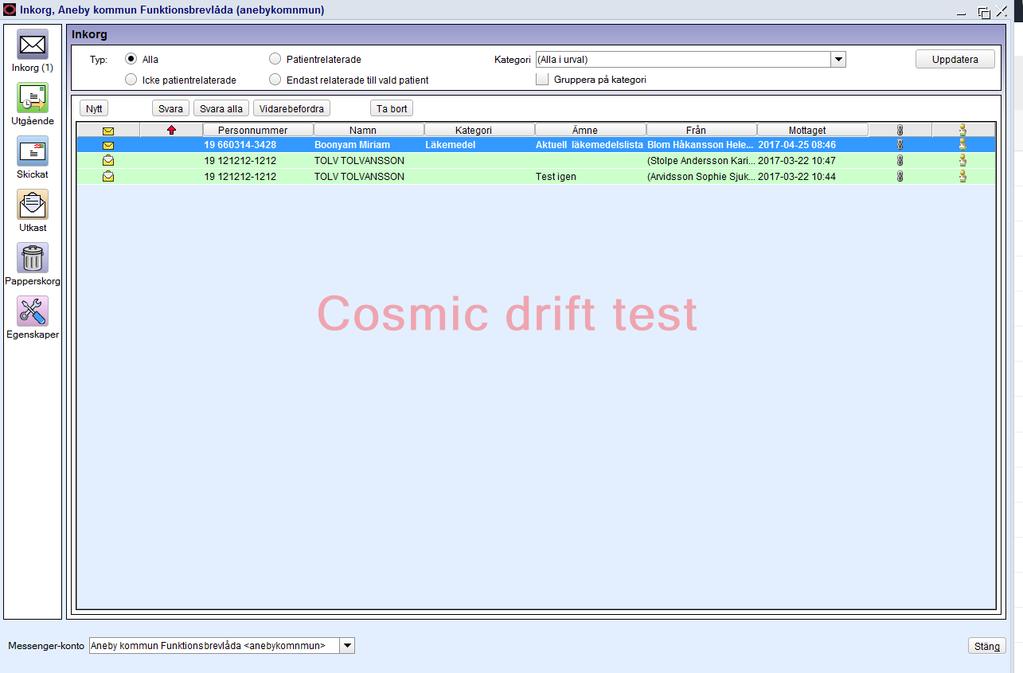Screen dimensions: 1023x673
Task: Click the person icon in Test igen row
Action: [x=963, y=176]
